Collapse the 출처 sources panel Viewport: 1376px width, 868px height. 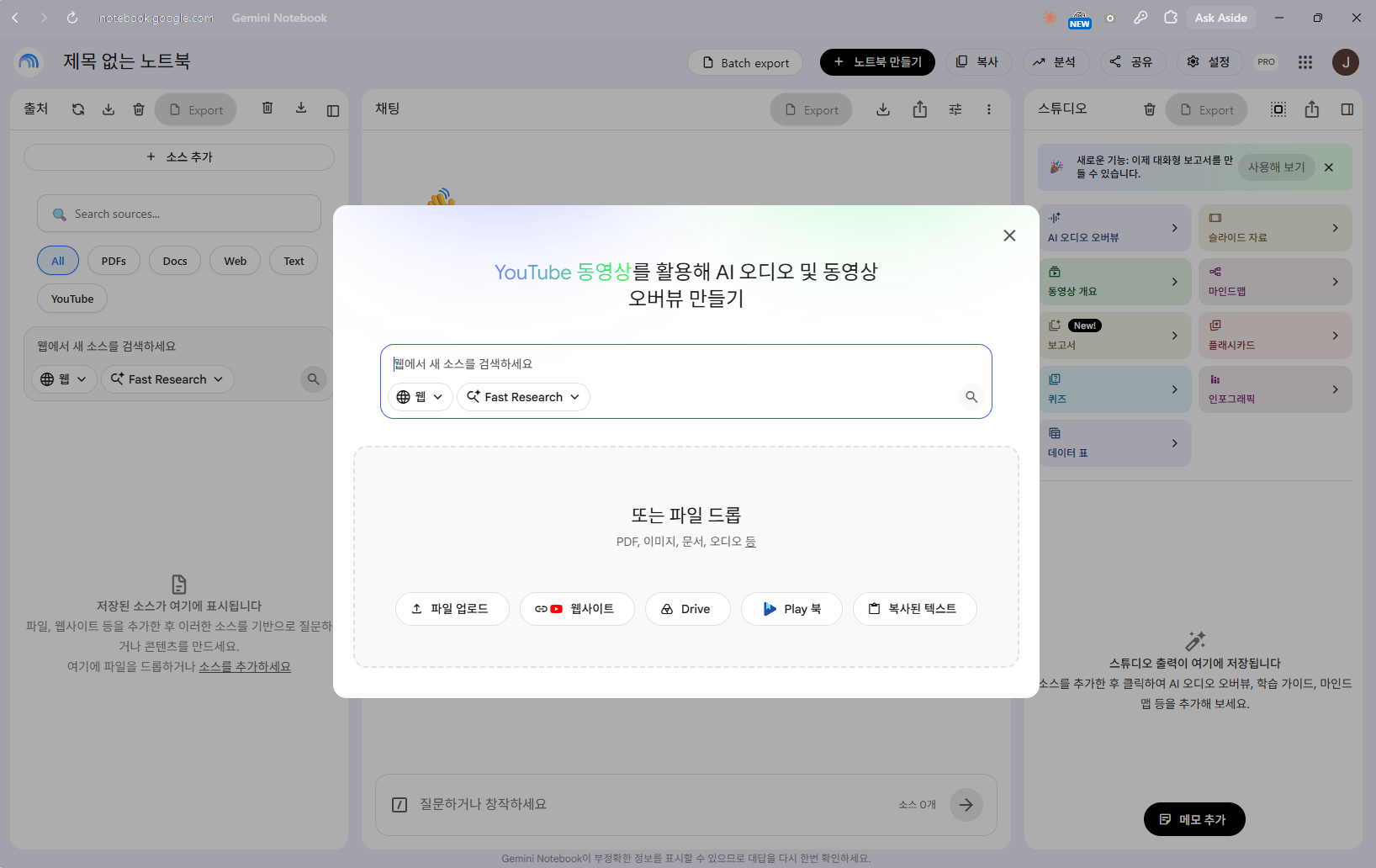(333, 110)
